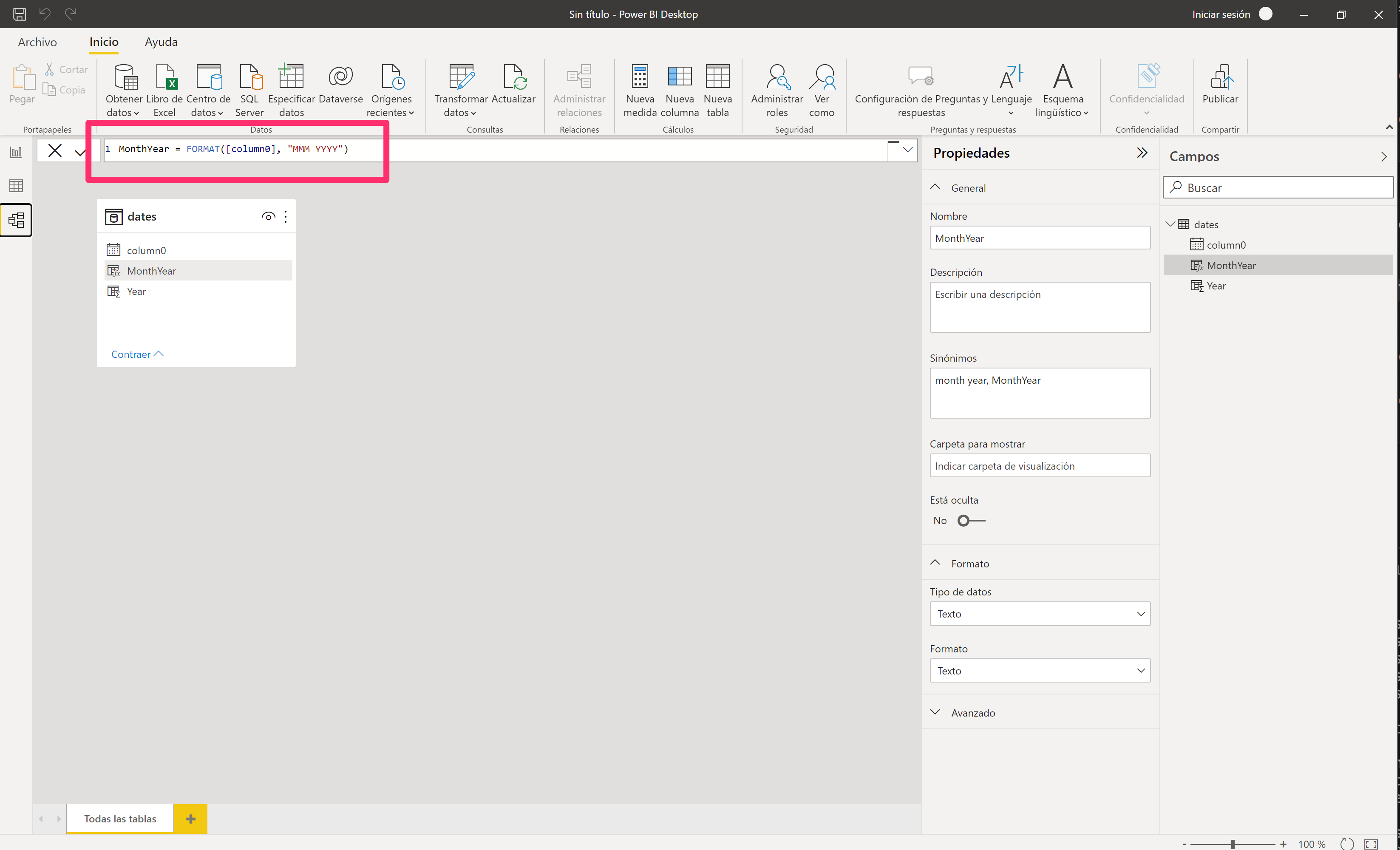Screen dimensions: 1400x850
Task: Click Especificar datos
Action: 292,91
